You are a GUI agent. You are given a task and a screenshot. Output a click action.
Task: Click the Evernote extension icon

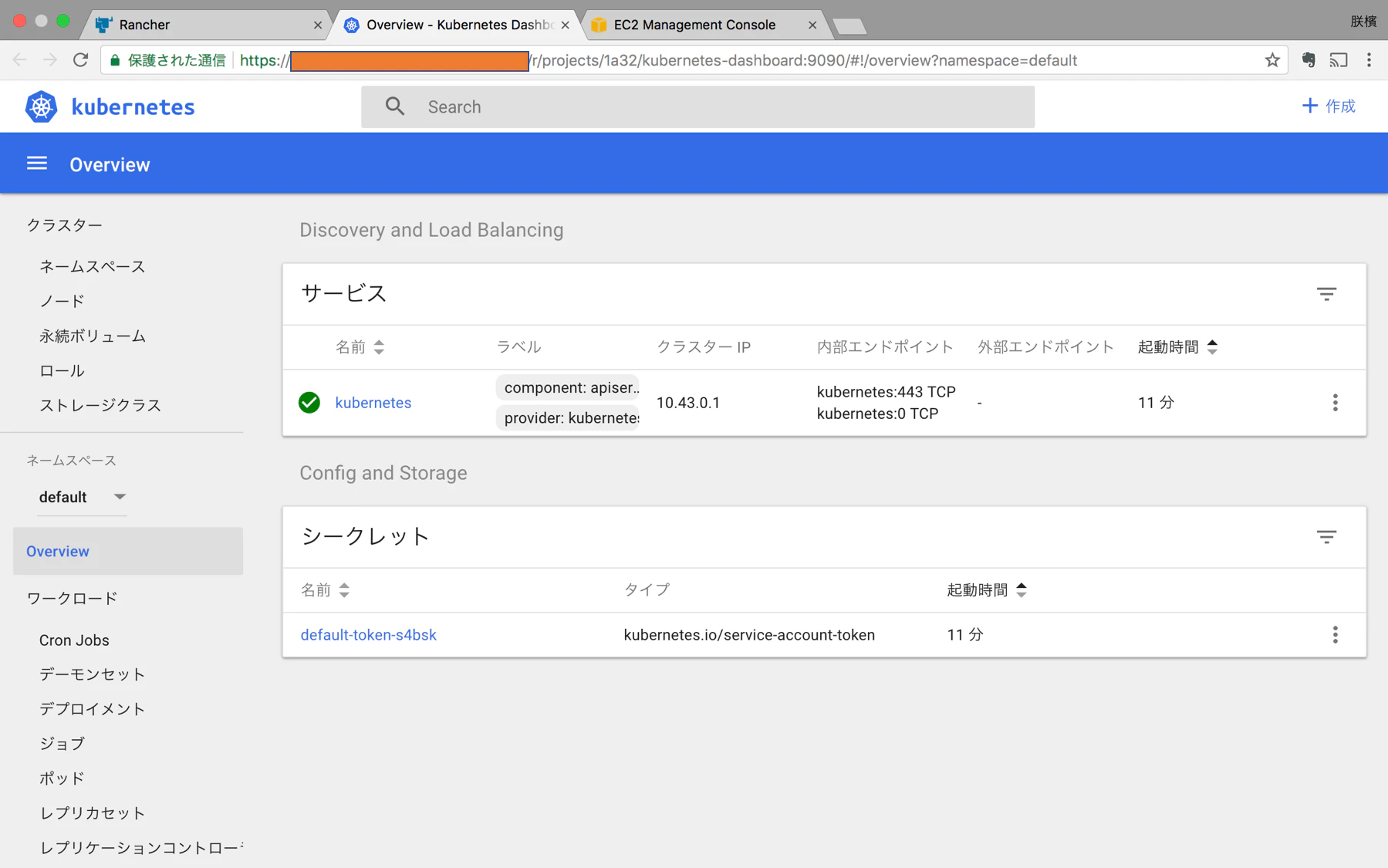click(1309, 60)
